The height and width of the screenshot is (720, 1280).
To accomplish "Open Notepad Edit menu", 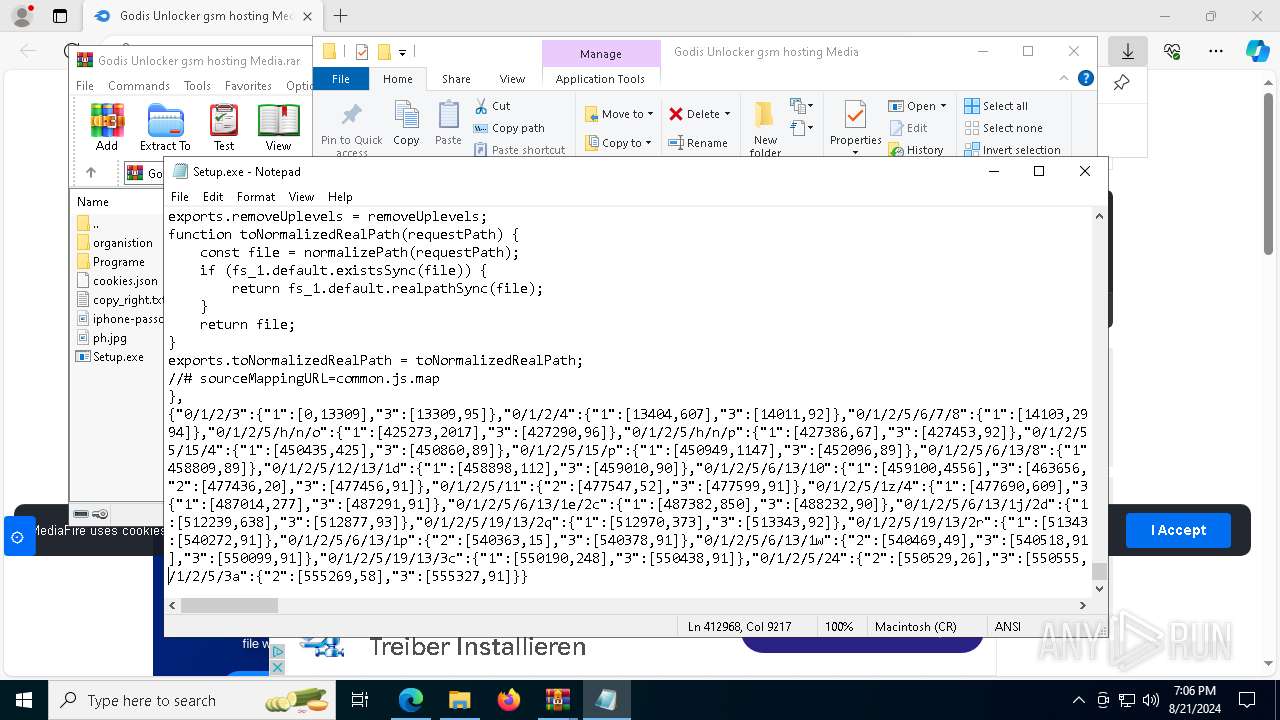I will pos(213,197).
